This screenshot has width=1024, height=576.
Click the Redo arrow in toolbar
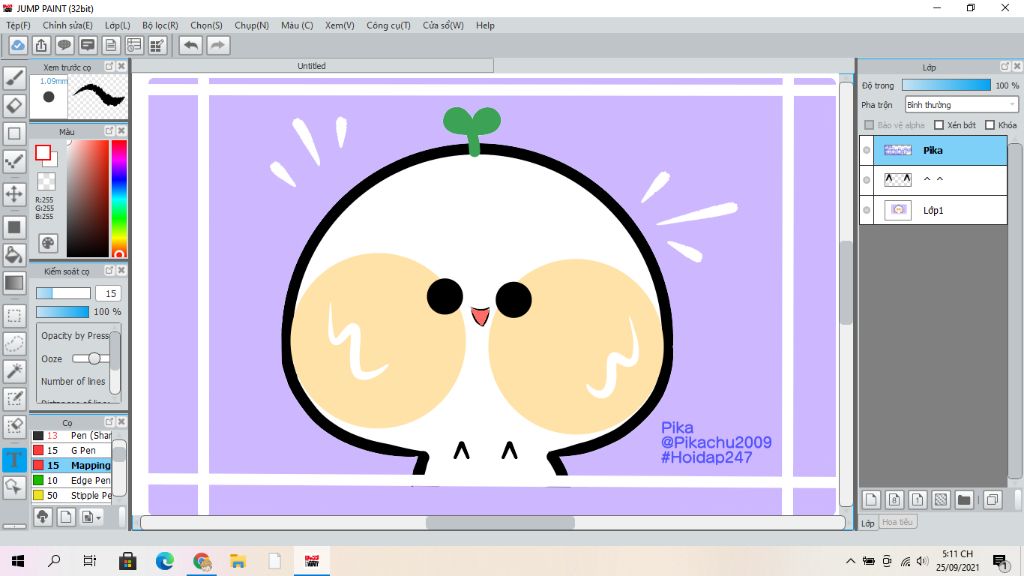pos(217,45)
